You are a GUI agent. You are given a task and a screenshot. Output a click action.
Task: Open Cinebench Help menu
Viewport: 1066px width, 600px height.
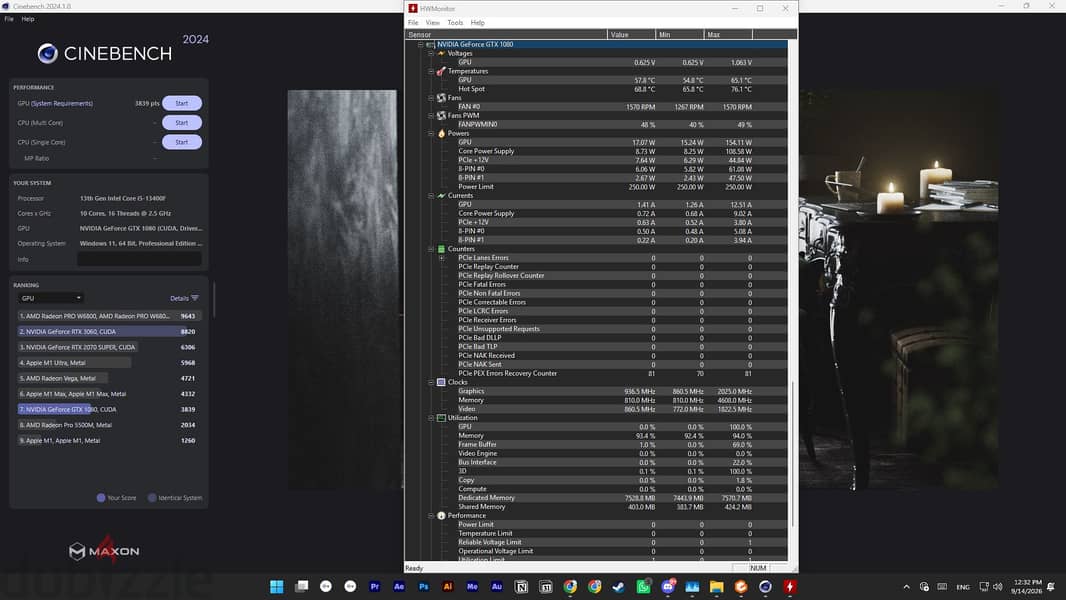coord(28,19)
